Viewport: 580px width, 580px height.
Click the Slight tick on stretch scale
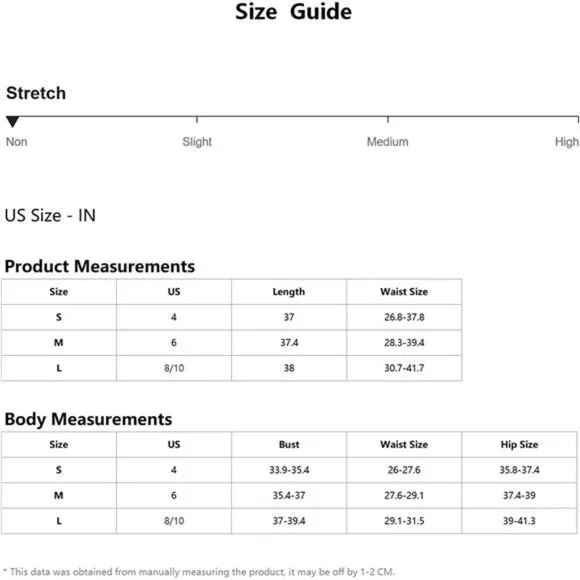197,119
